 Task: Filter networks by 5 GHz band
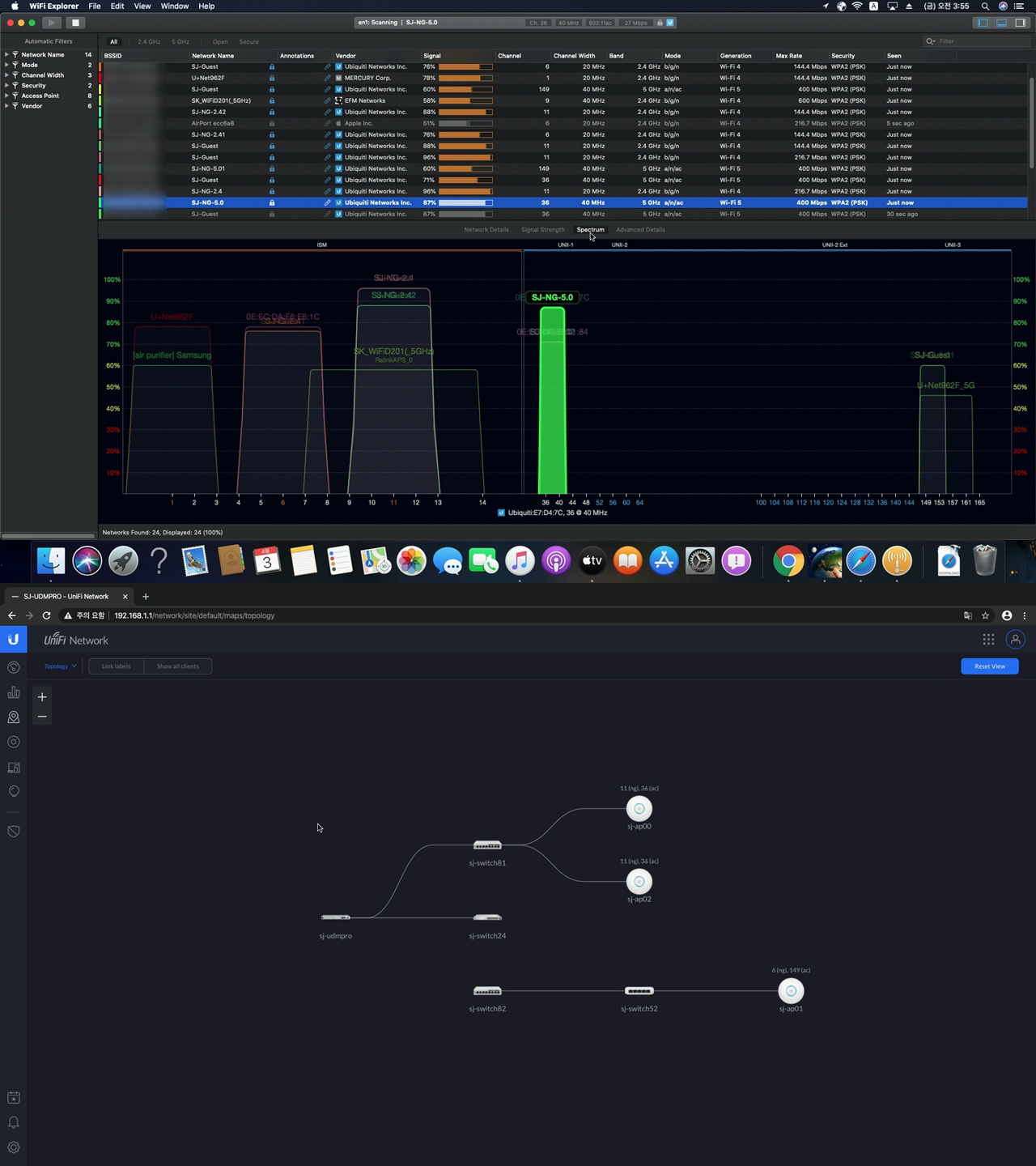pos(180,41)
